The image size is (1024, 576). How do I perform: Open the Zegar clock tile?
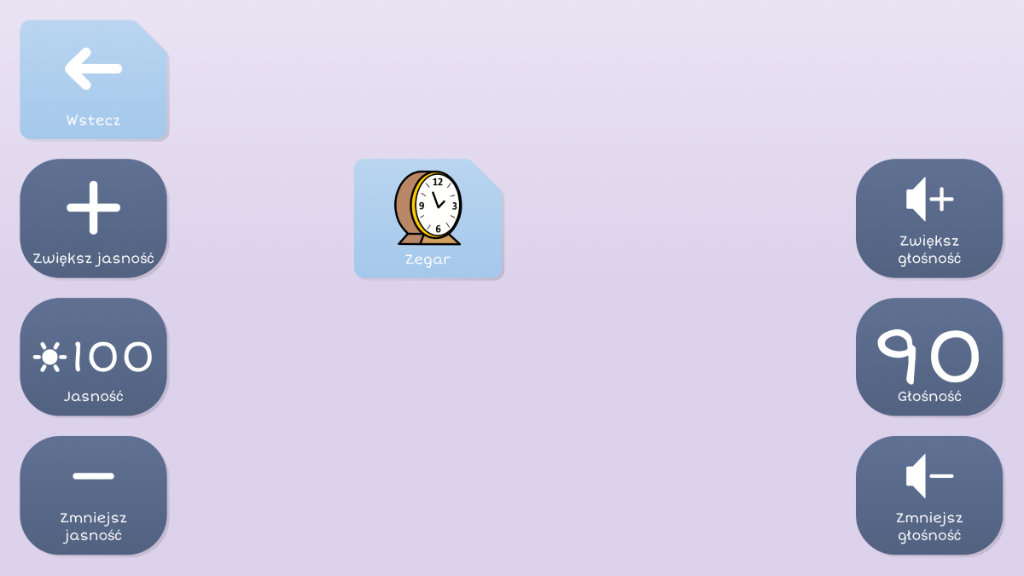[x=428, y=218]
